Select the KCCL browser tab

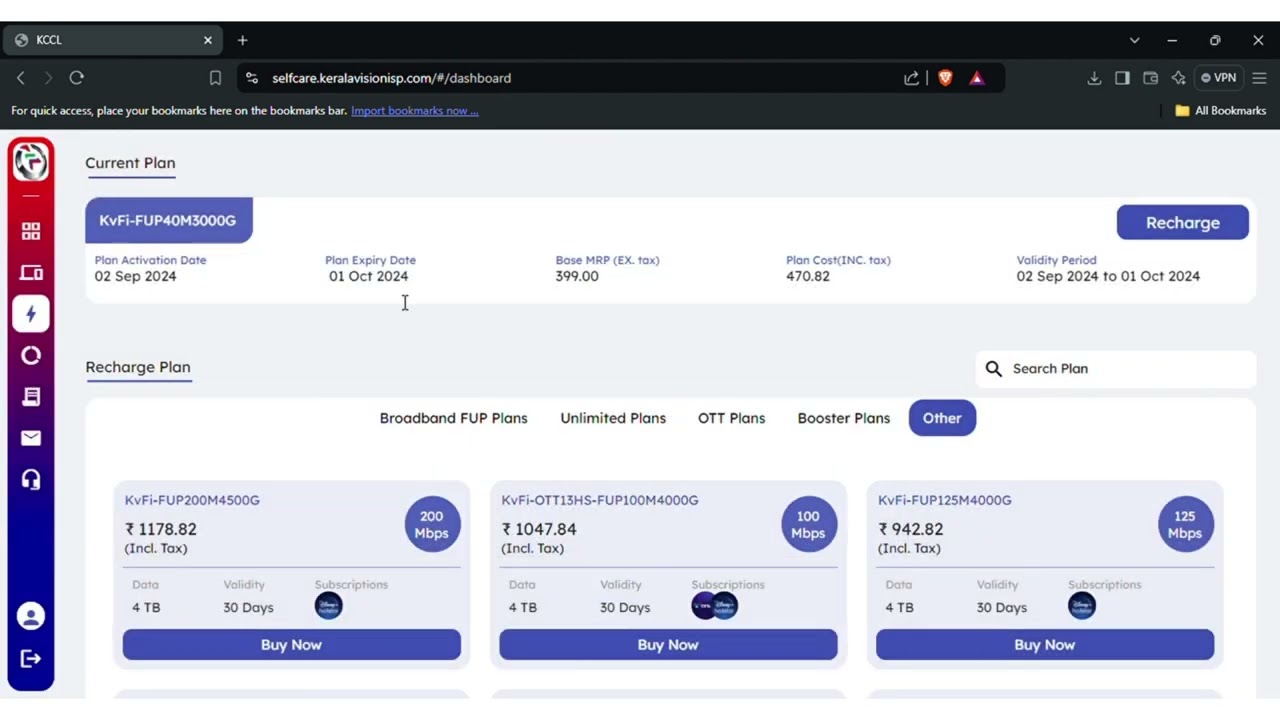click(113, 40)
